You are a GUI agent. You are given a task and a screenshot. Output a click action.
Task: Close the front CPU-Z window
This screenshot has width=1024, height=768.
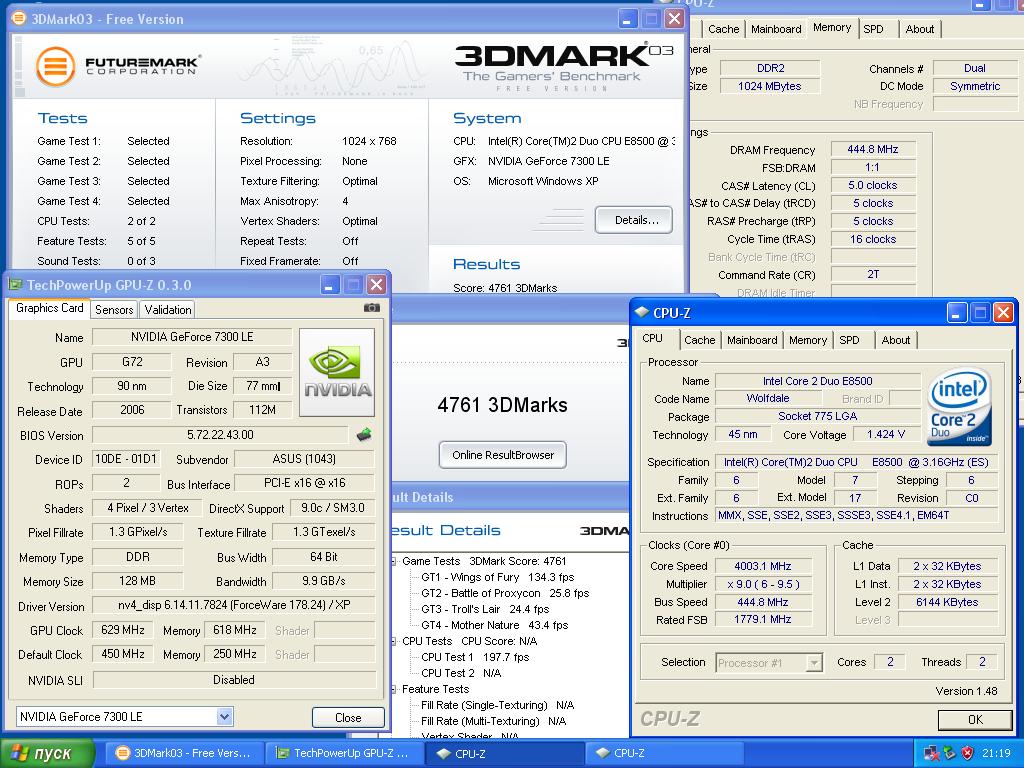point(1003,313)
